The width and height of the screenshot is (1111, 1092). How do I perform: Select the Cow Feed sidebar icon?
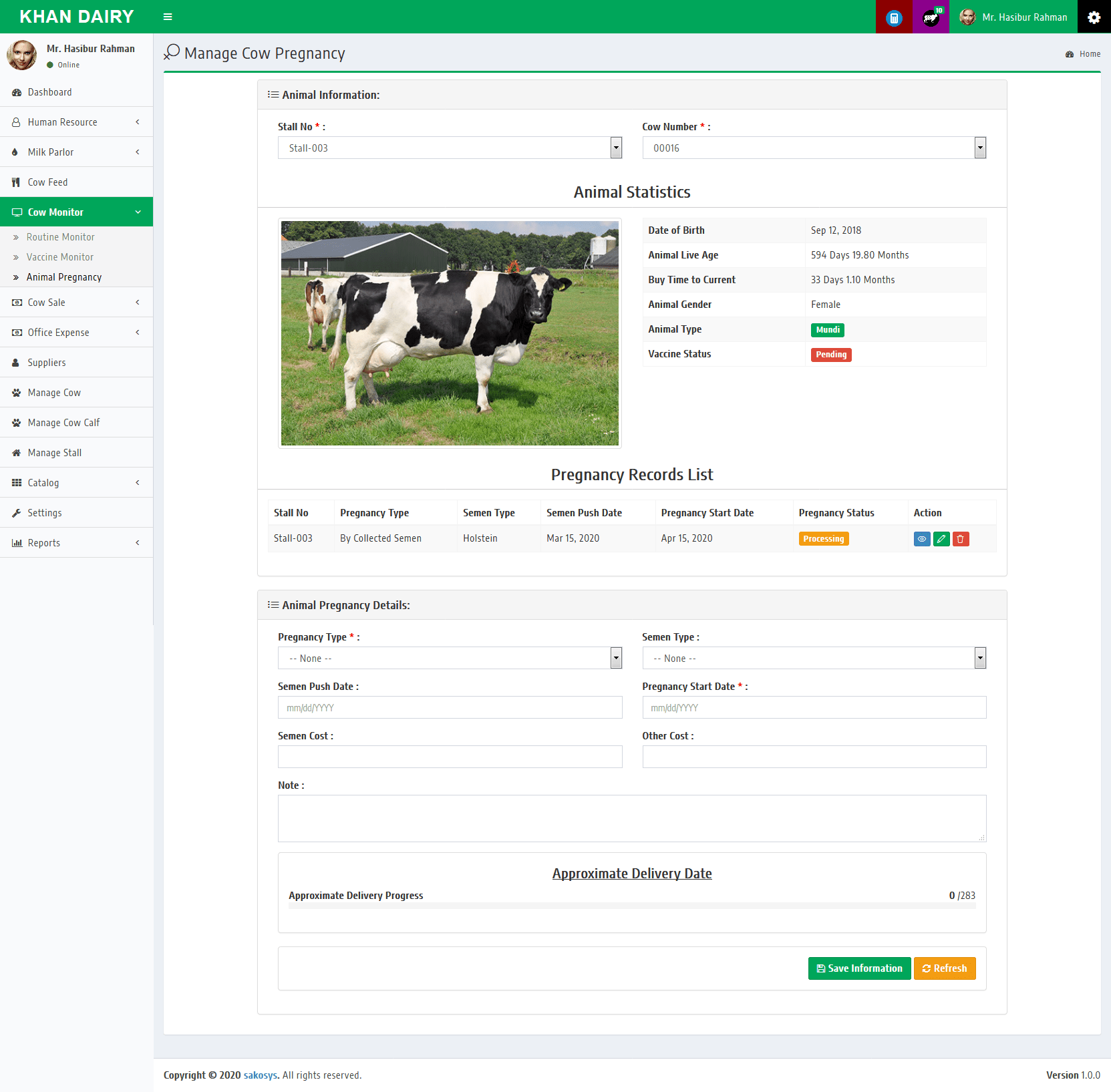(17, 182)
